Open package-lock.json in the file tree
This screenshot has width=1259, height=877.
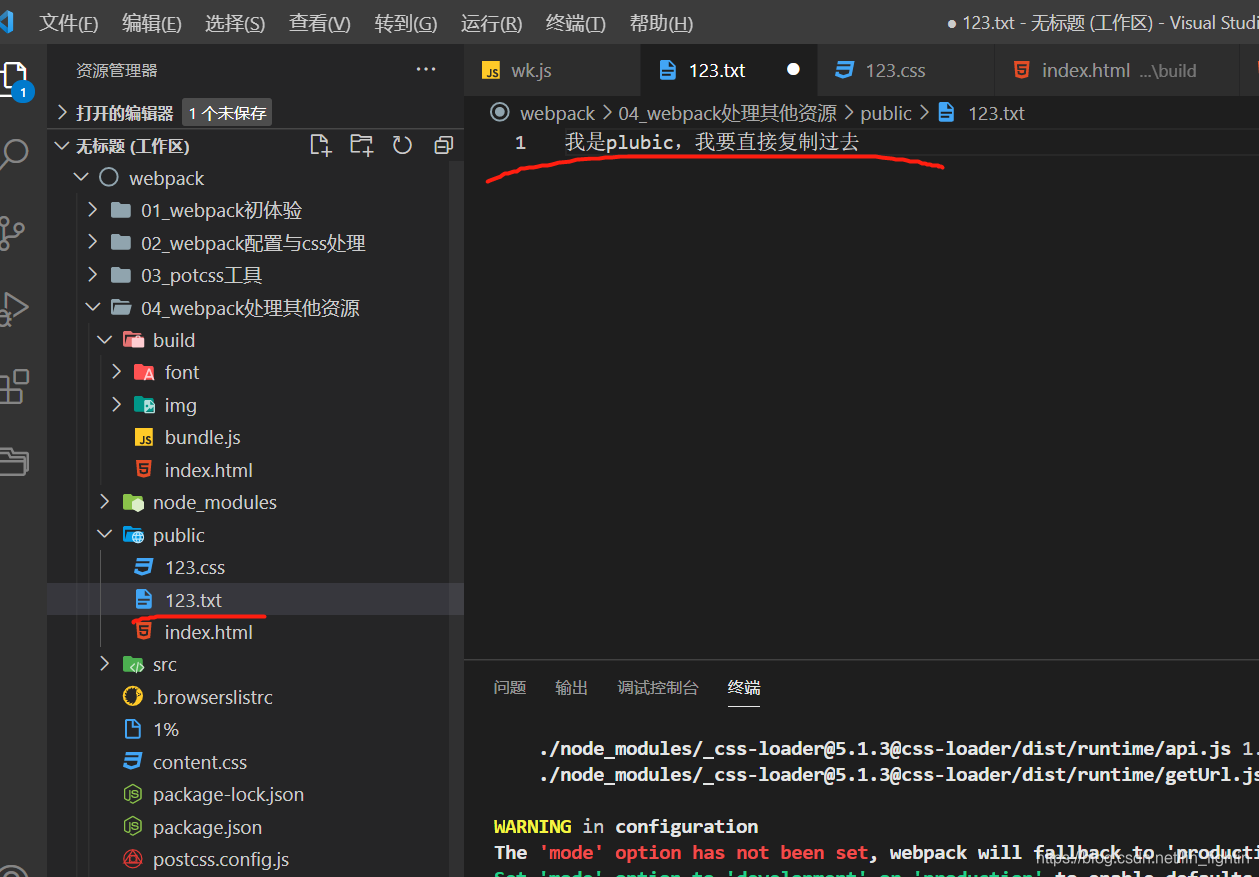255,794
